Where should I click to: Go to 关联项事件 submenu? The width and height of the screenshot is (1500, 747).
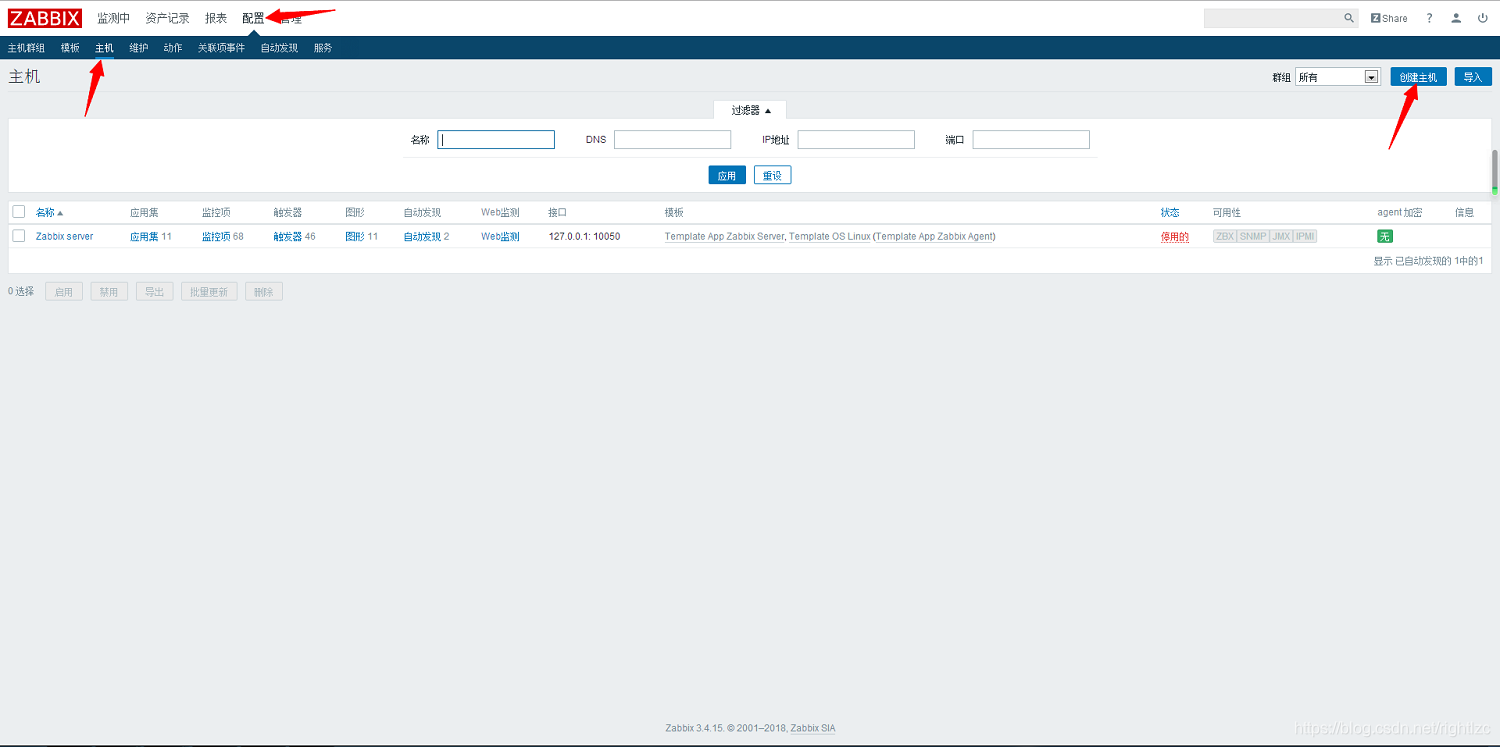coord(221,48)
